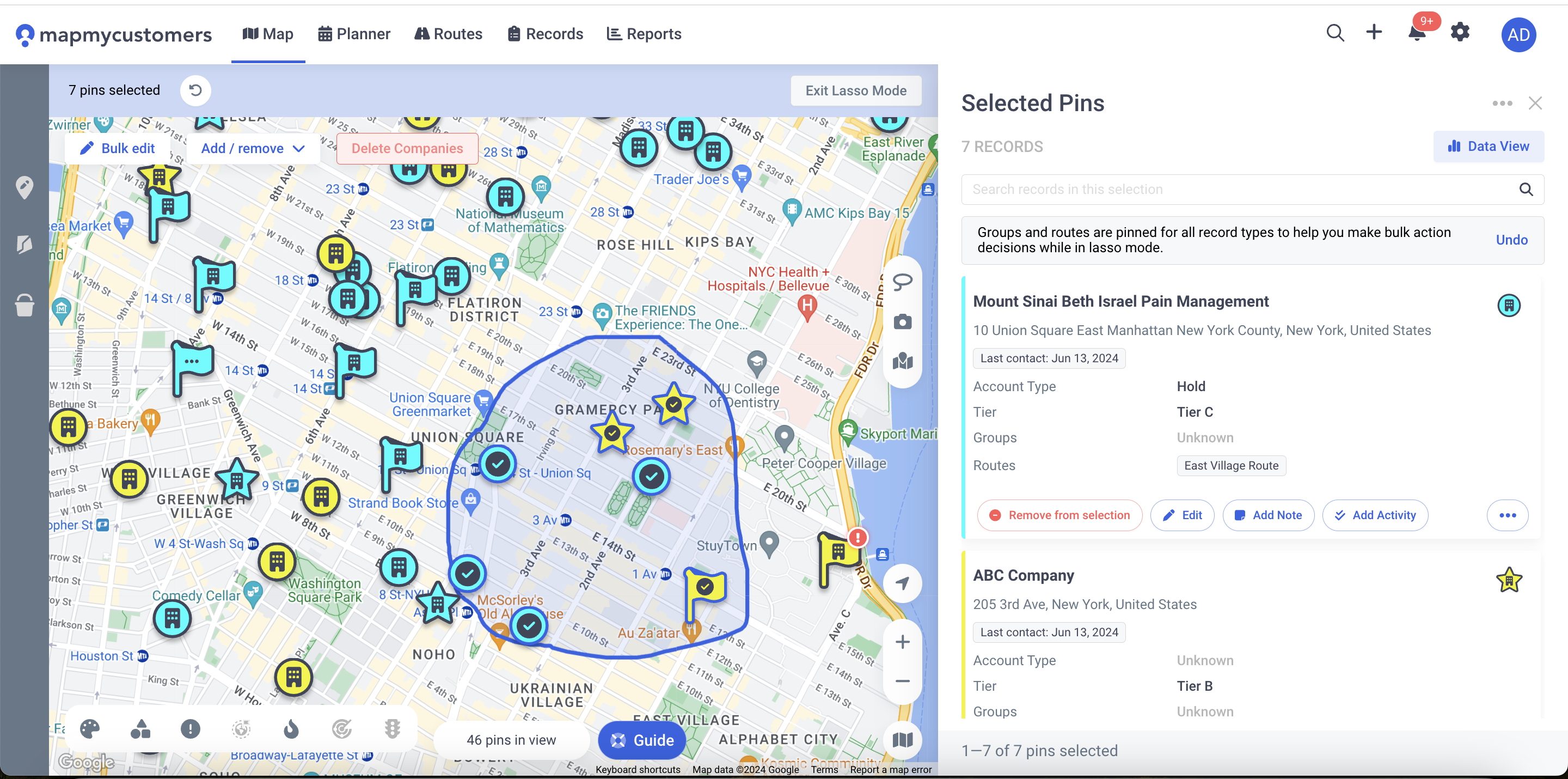
Task: Click Delete Companies button
Action: (x=407, y=148)
